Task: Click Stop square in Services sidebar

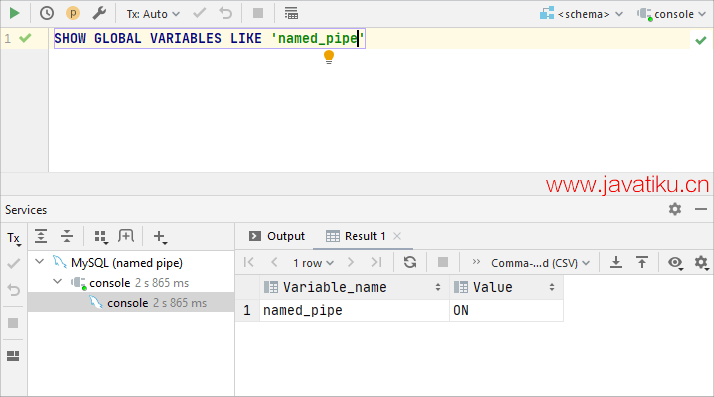Action: [13, 323]
